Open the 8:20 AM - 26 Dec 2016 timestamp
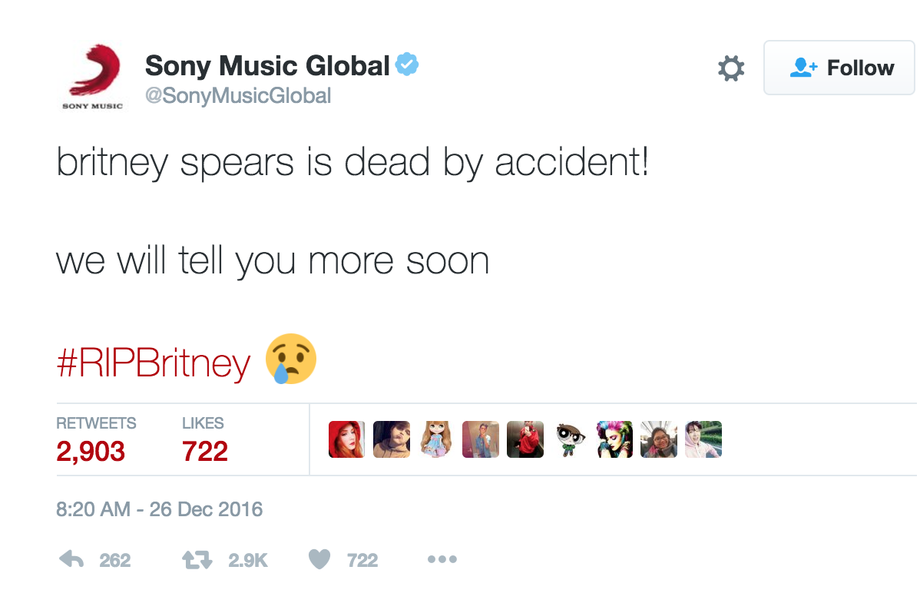The height and width of the screenshot is (613, 920). click(160, 509)
